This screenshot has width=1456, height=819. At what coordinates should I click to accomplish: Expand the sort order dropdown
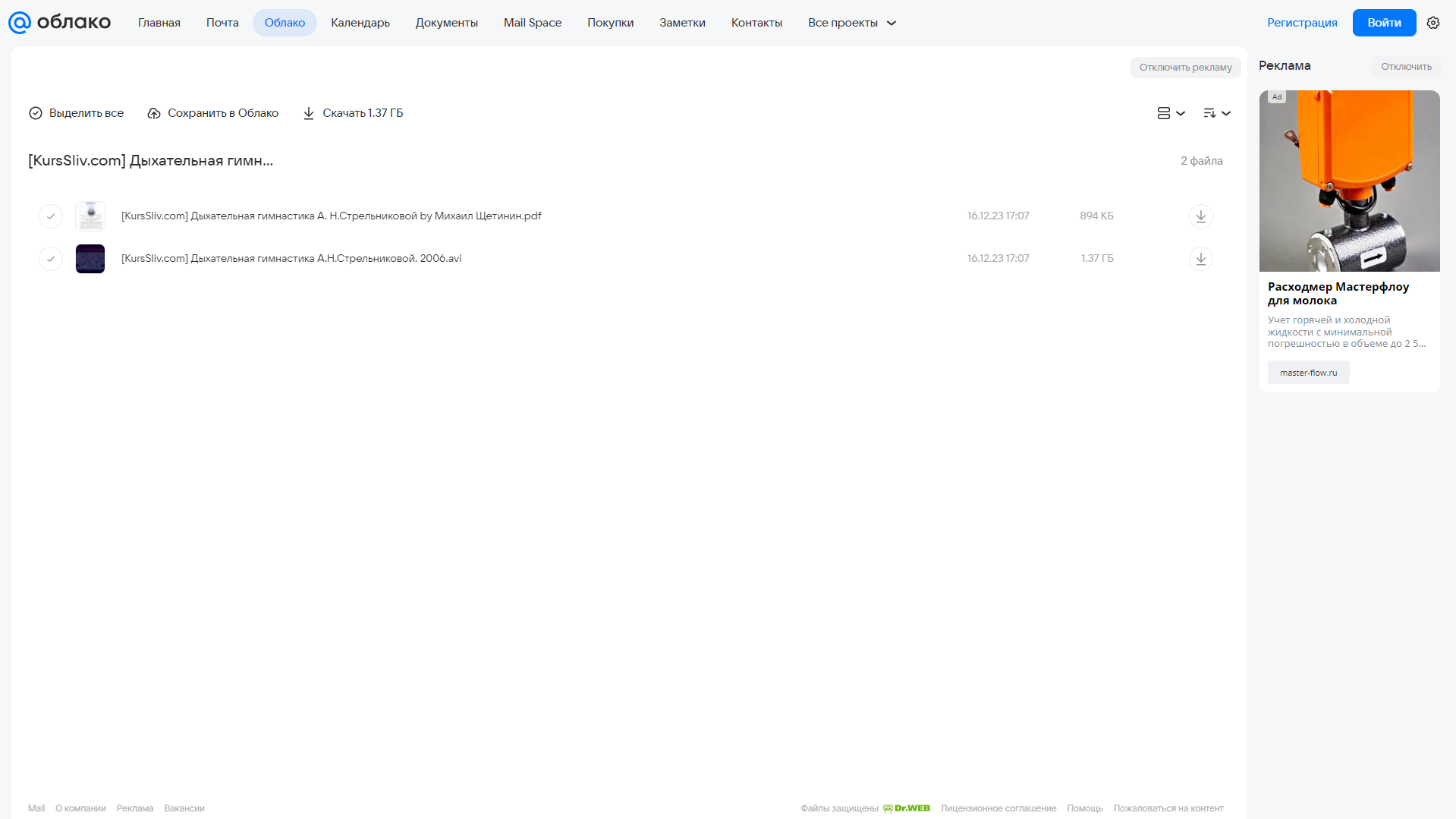click(1217, 113)
